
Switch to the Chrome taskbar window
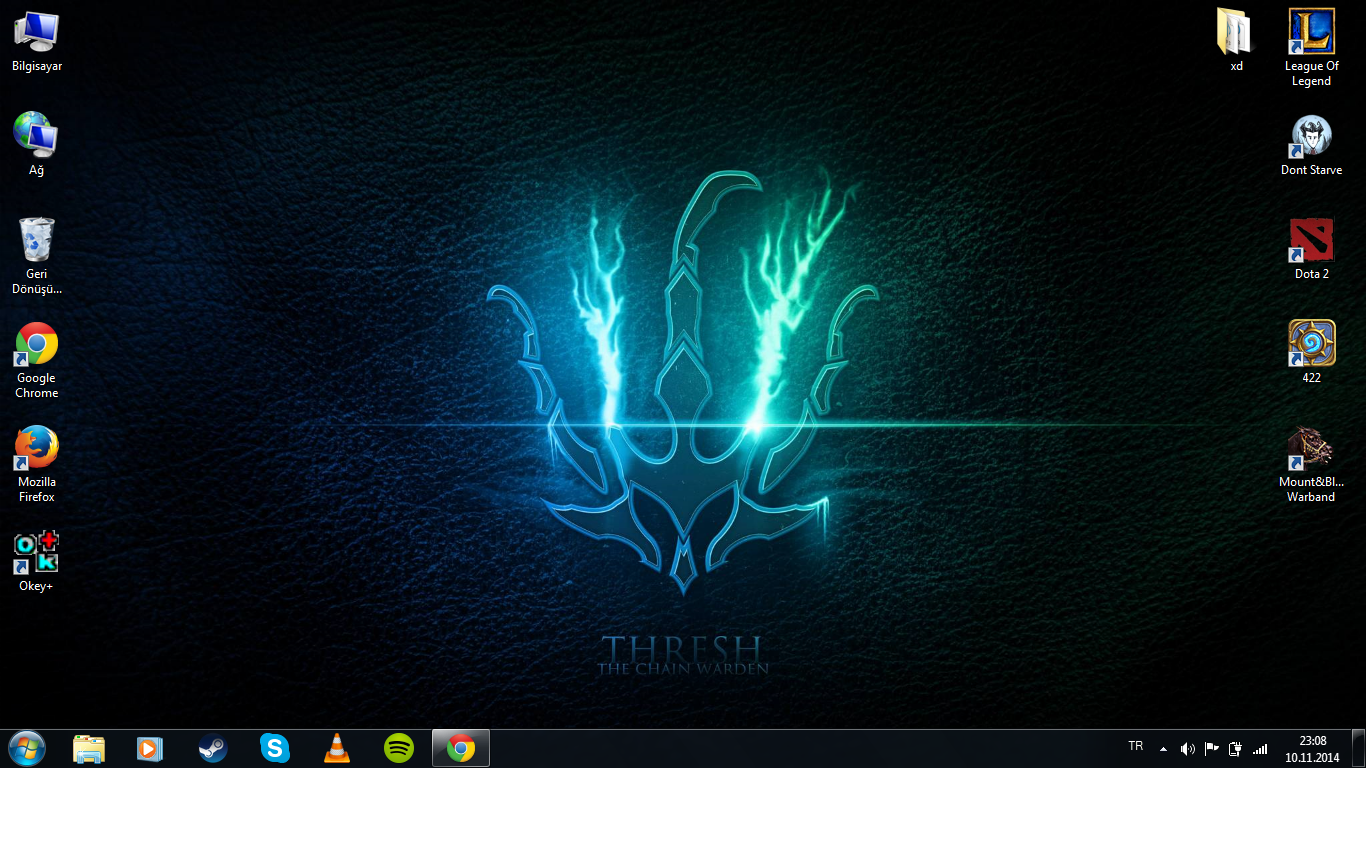tap(461, 748)
